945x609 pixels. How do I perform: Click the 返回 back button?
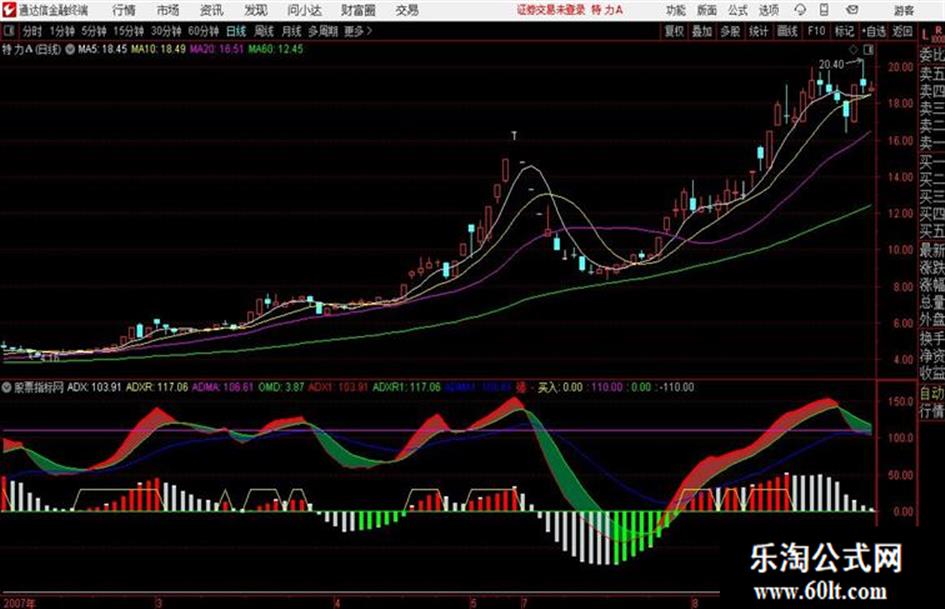point(902,31)
